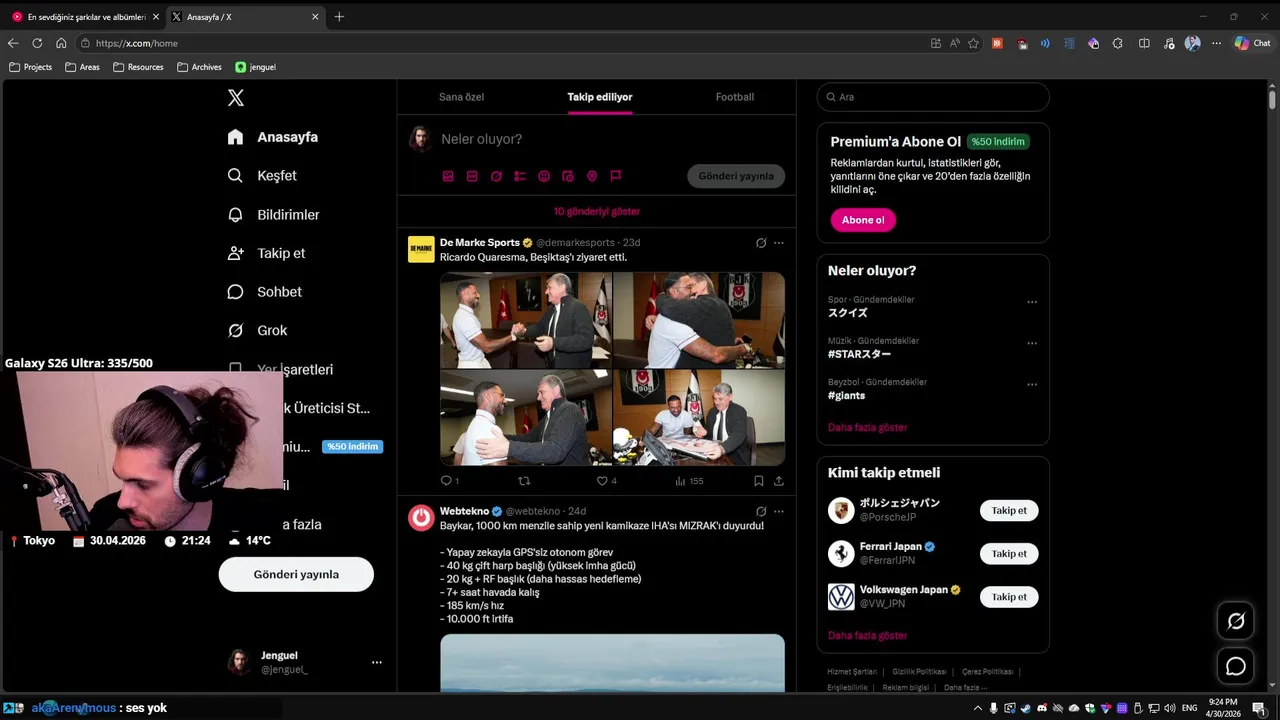The height and width of the screenshot is (720, 1280).
Task: Click Grok enhance icon in composer
Action: (x=496, y=176)
